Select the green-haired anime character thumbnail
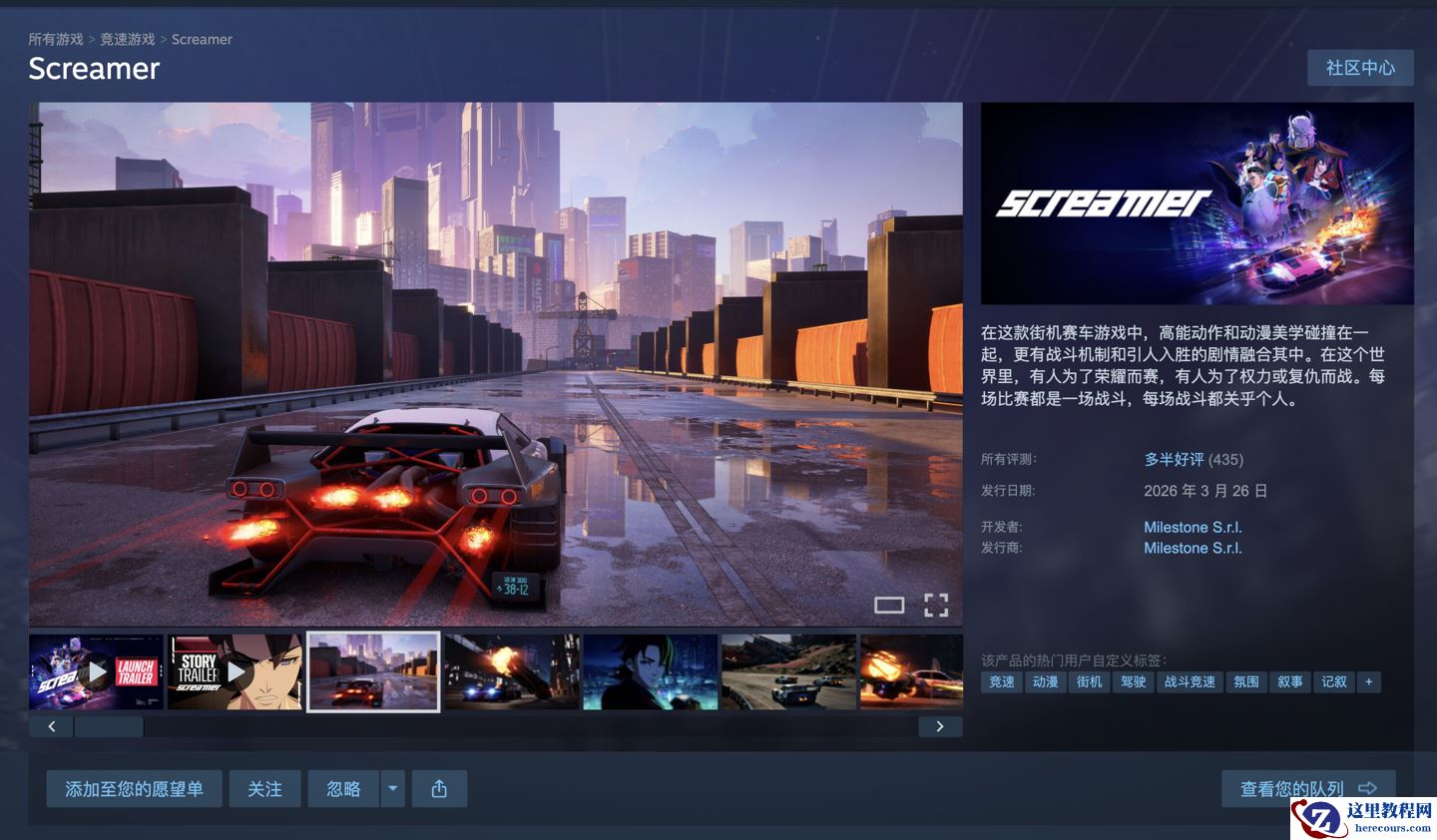The height and width of the screenshot is (840, 1437). click(651, 672)
